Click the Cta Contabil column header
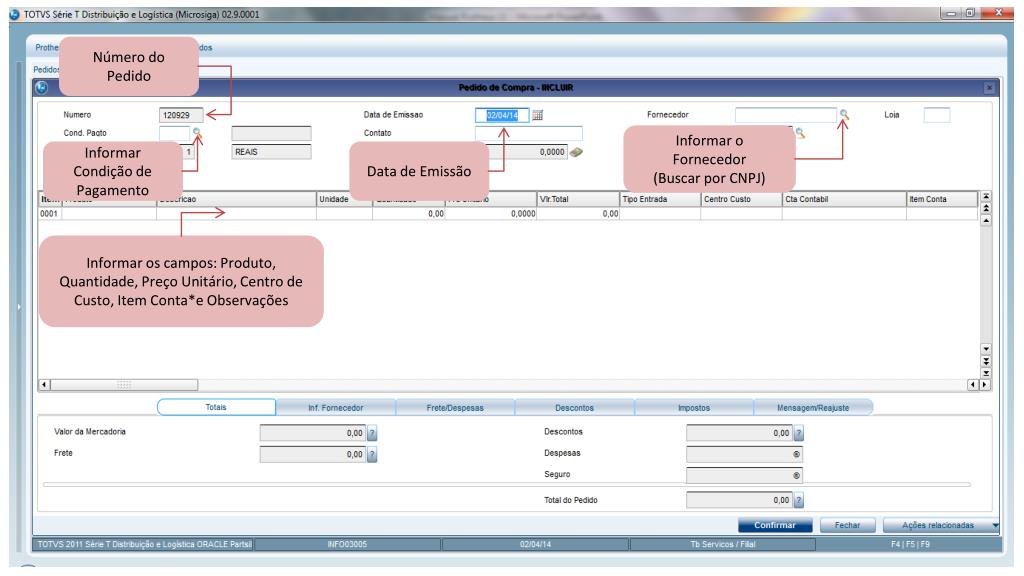The height and width of the screenshot is (576, 1024). 844,199
